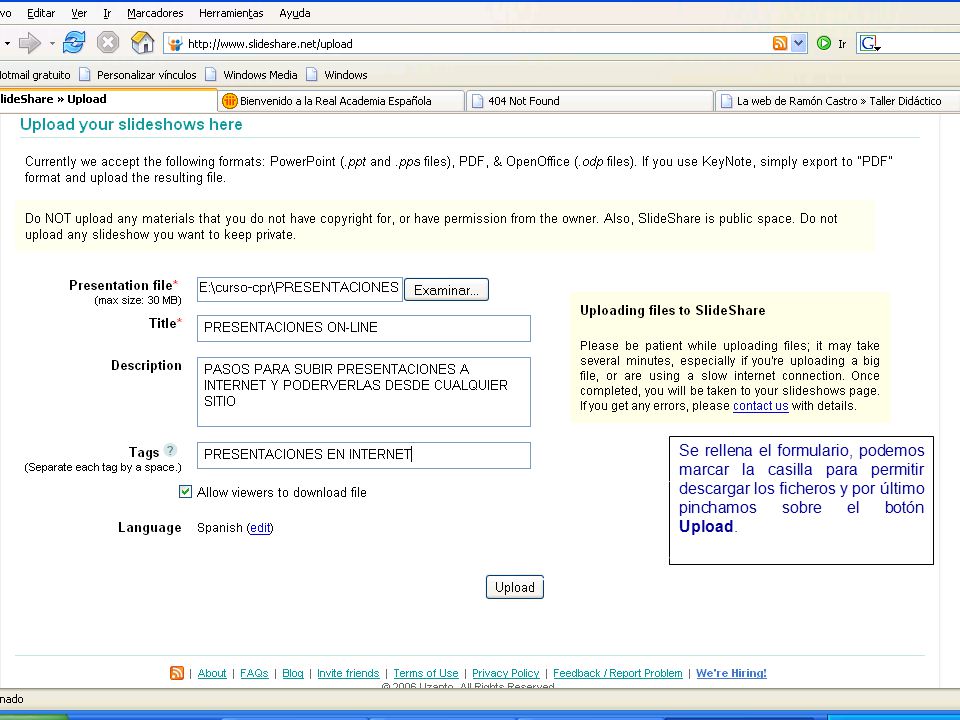960x720 pixels.
Task: Open the Windows Media bookmark
Action: [x=251, y=75]
